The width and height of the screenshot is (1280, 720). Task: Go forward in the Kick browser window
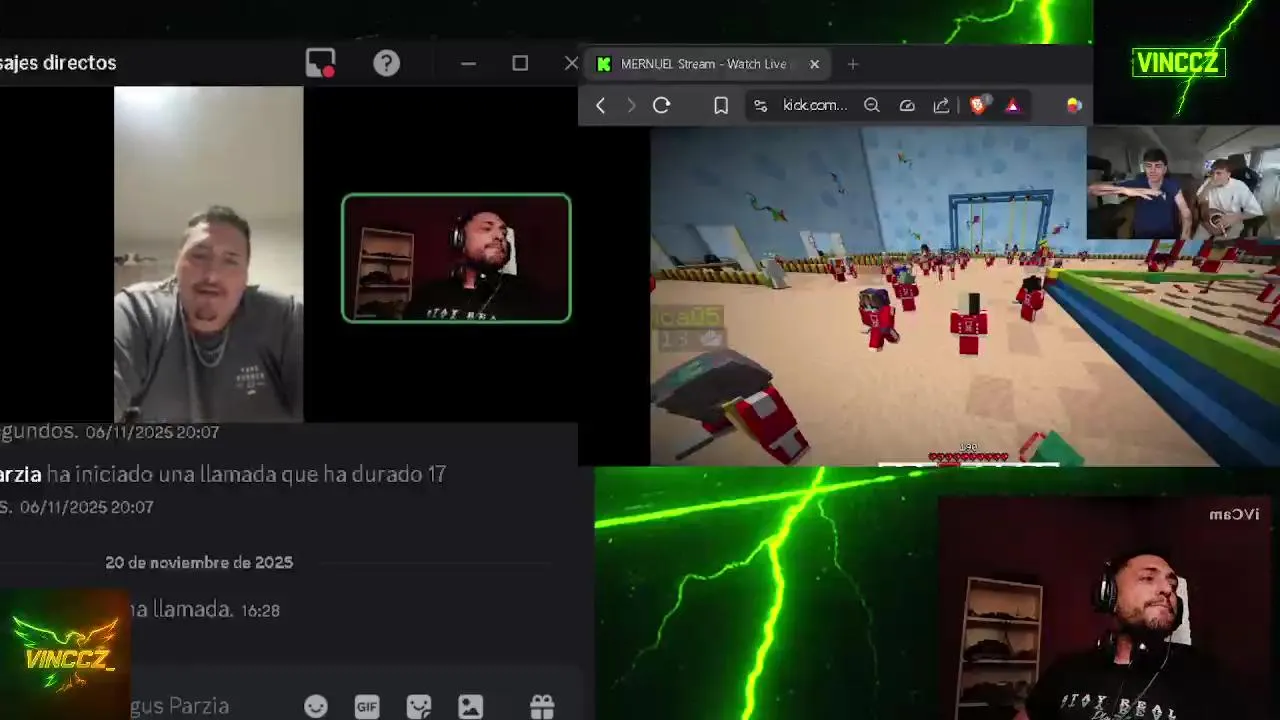point(630,105)
